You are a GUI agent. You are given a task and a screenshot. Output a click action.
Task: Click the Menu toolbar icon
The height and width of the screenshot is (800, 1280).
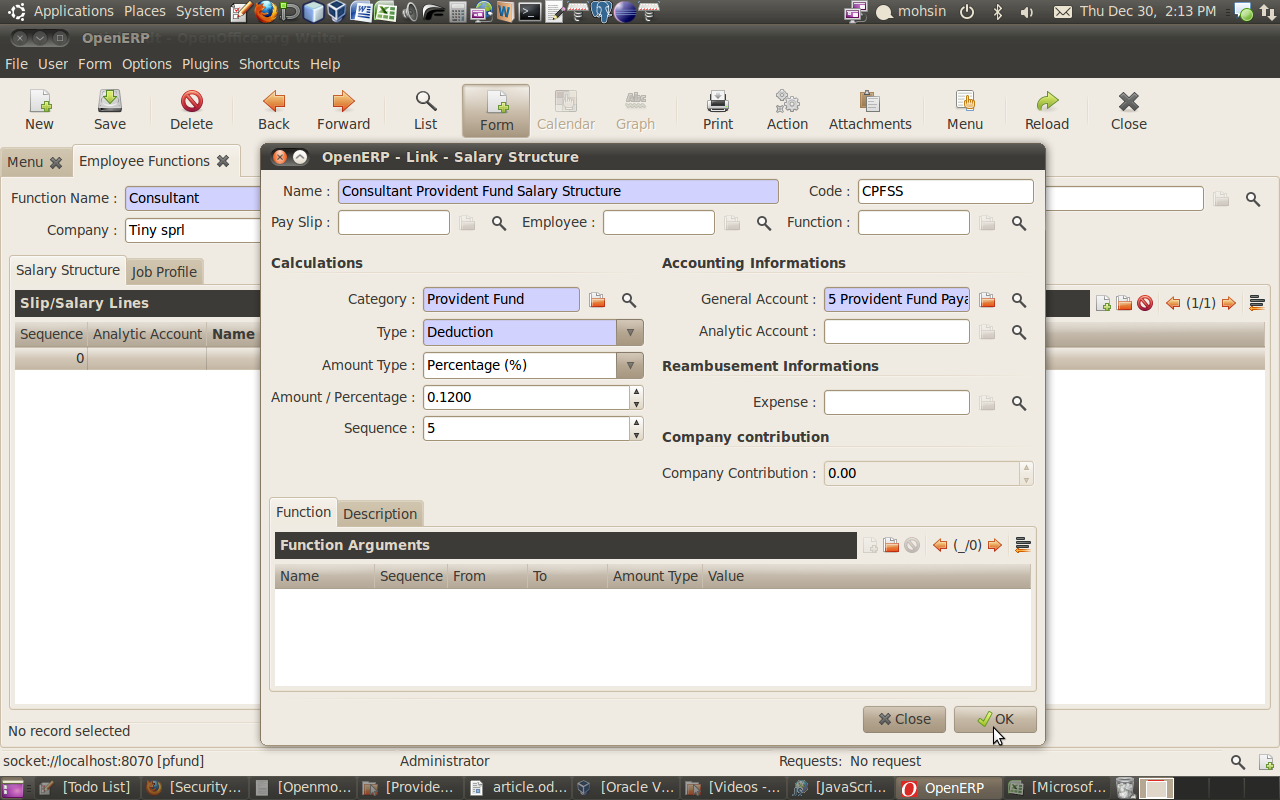click(965, 110)
